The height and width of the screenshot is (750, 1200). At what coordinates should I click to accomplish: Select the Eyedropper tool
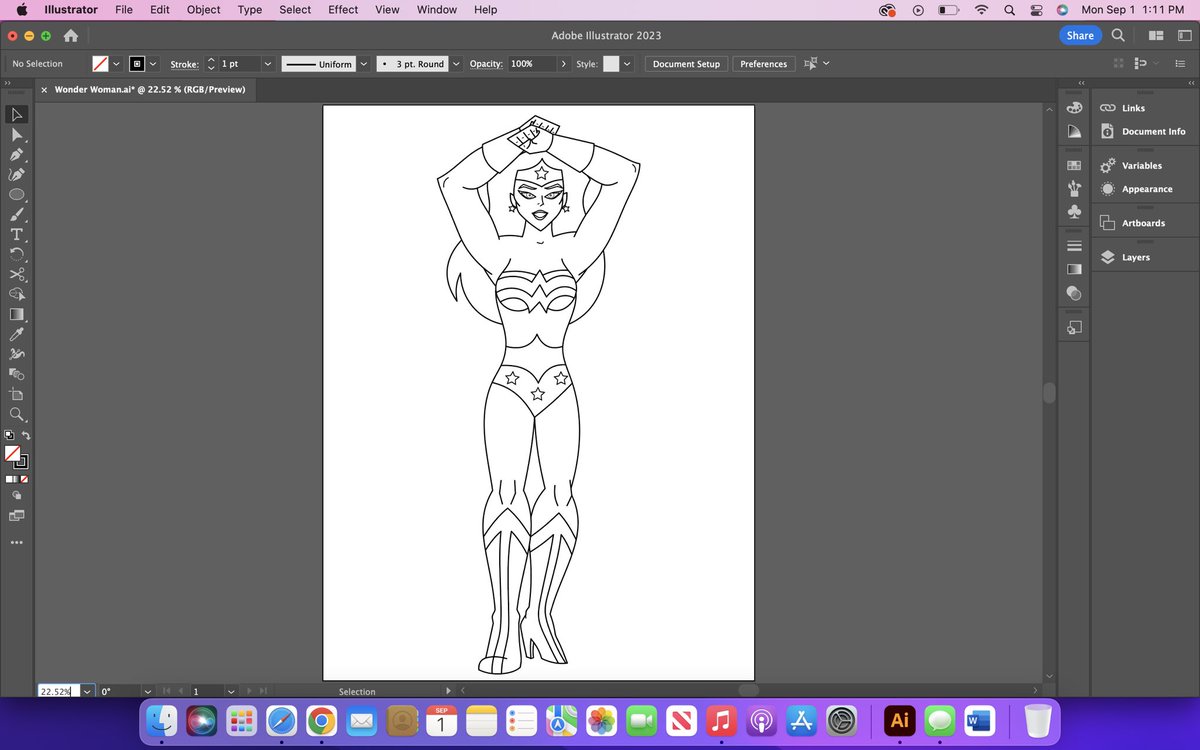tap(17, 334)
